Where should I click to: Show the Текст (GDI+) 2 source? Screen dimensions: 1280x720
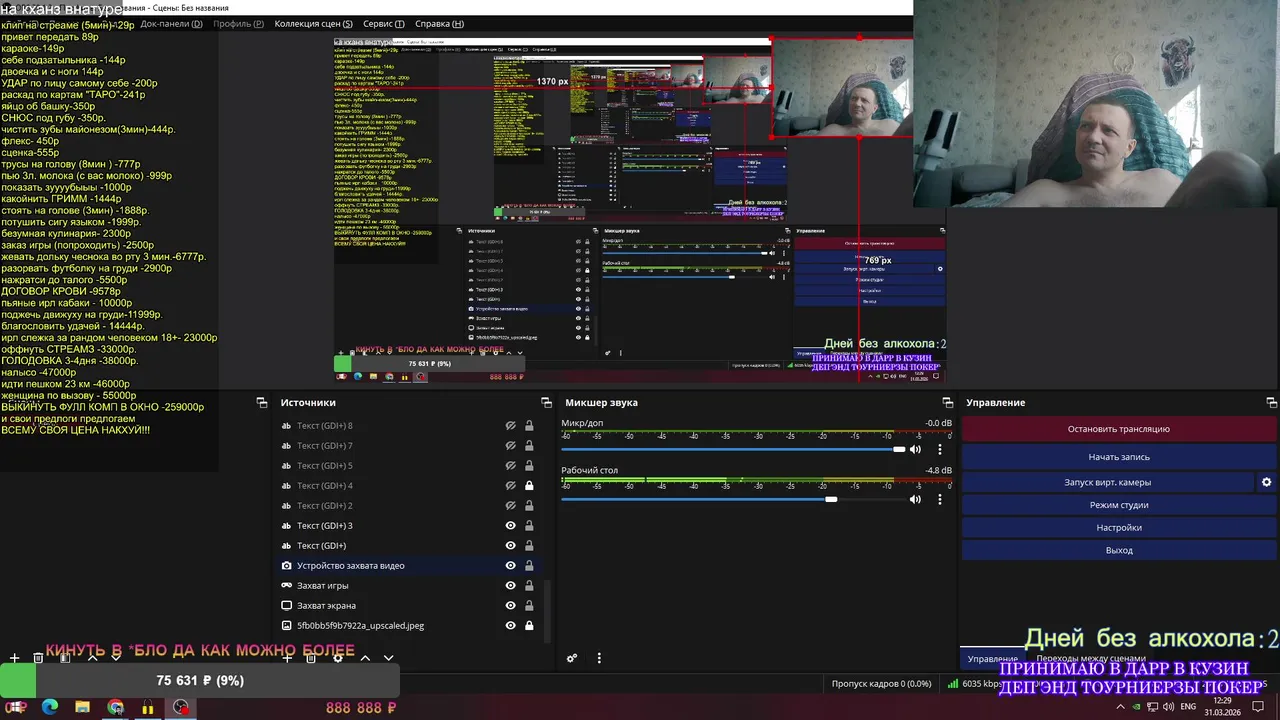click(x=510, y=506)
